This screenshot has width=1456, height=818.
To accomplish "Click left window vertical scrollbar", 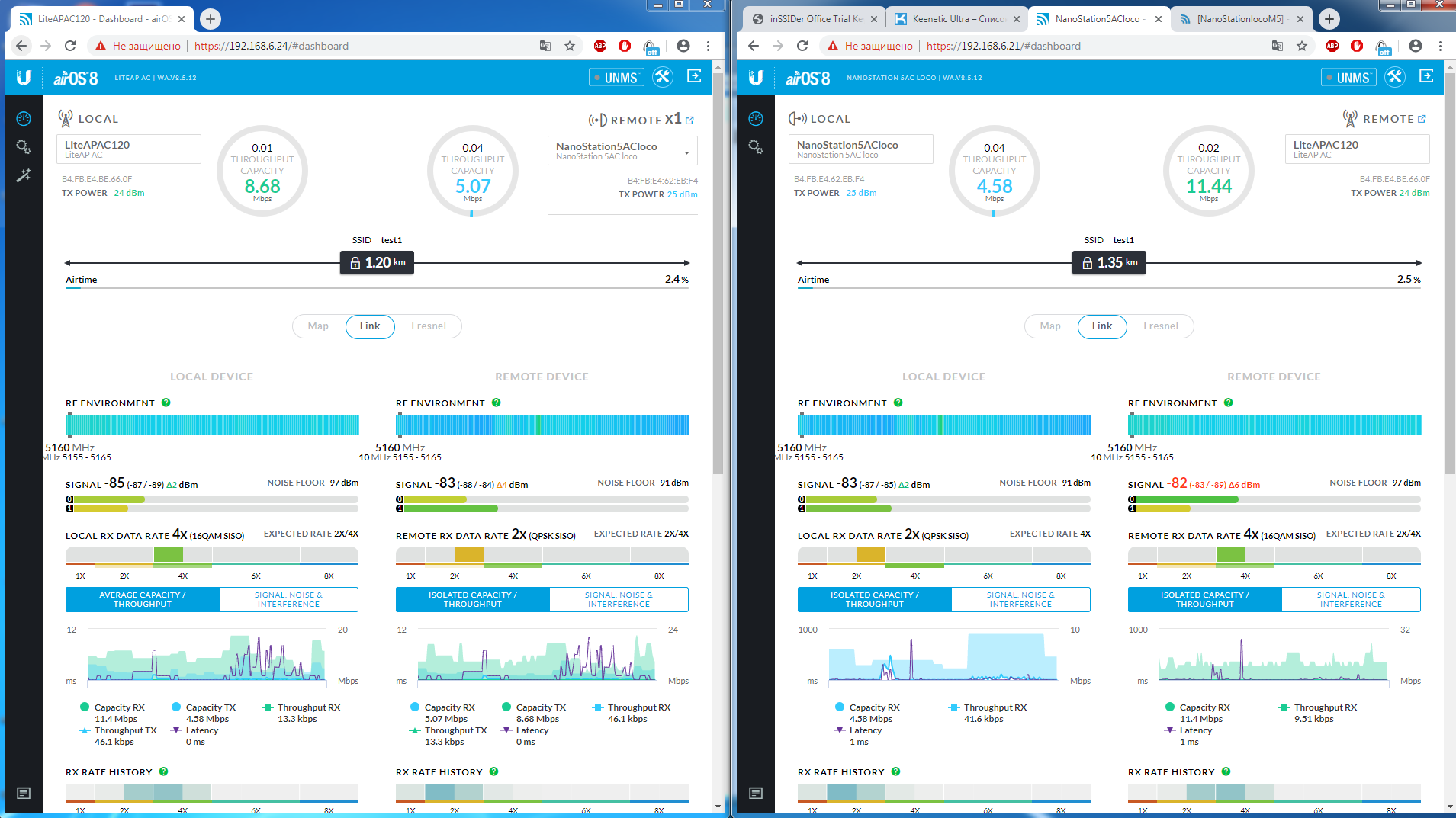I will coord(718,274).
